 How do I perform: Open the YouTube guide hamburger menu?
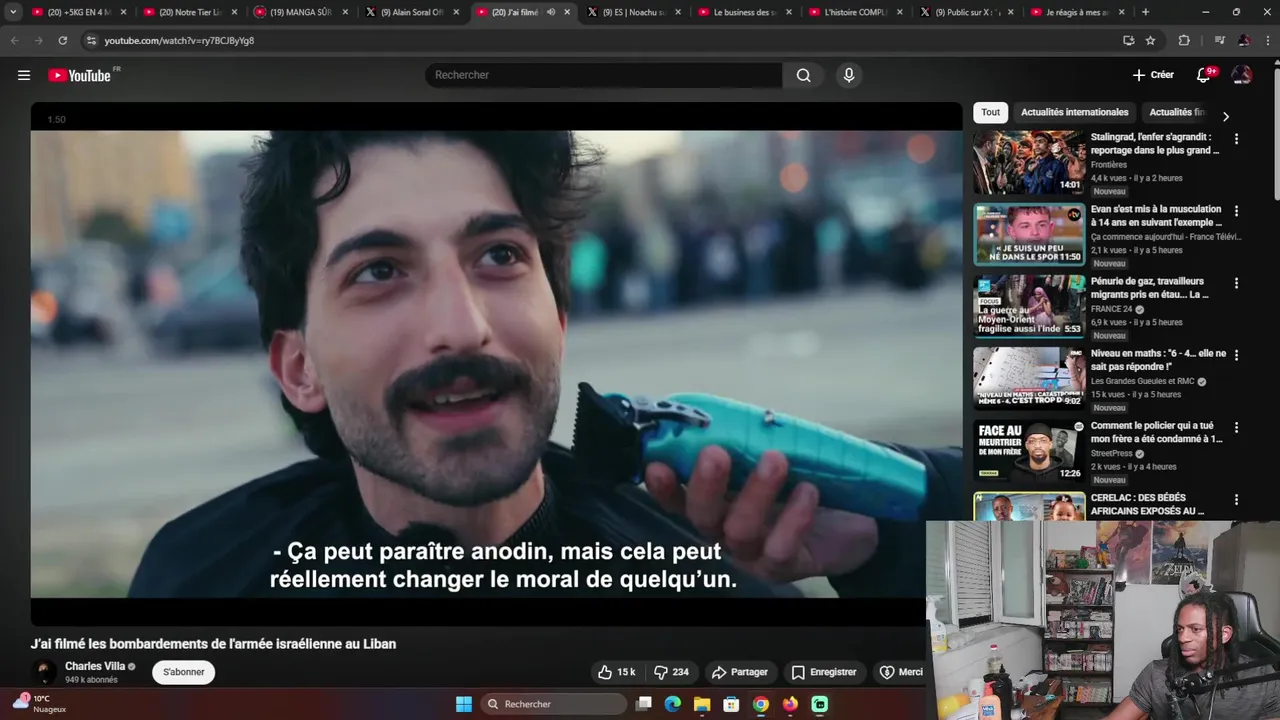coord(24,75)
